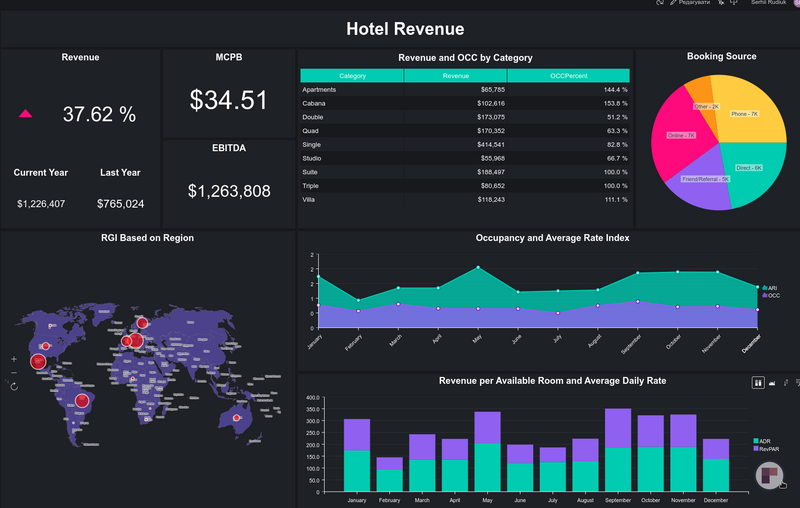
Task: Click the floating logo button bottom right
Action: click(x=770, y=477)
